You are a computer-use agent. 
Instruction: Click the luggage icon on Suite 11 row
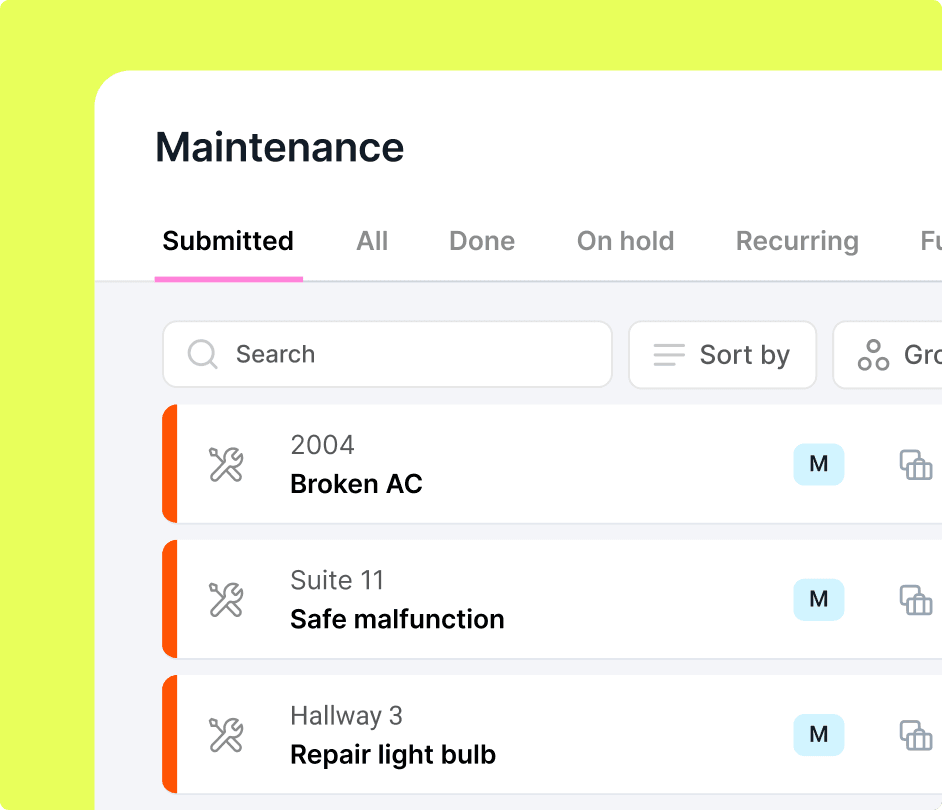916,600
